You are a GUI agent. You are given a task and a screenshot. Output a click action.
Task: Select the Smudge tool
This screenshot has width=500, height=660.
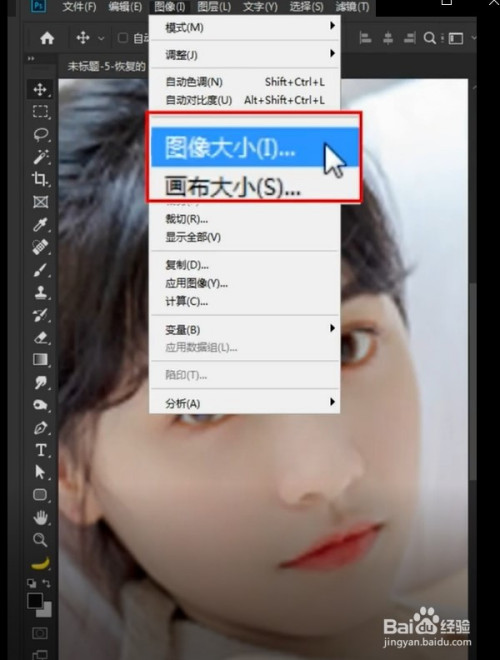tap(40, 382)
